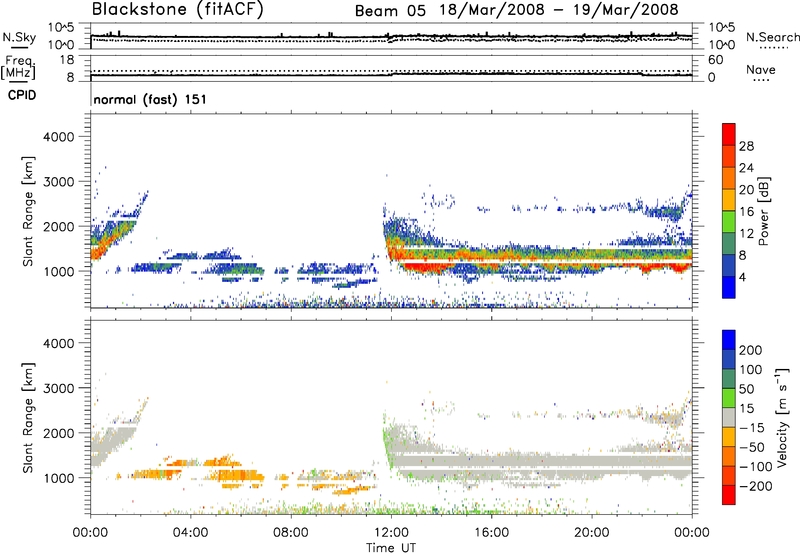800x554 pixels.
Task: Click the 'N.Sky' legend label
Action: [x=19, y=37]
